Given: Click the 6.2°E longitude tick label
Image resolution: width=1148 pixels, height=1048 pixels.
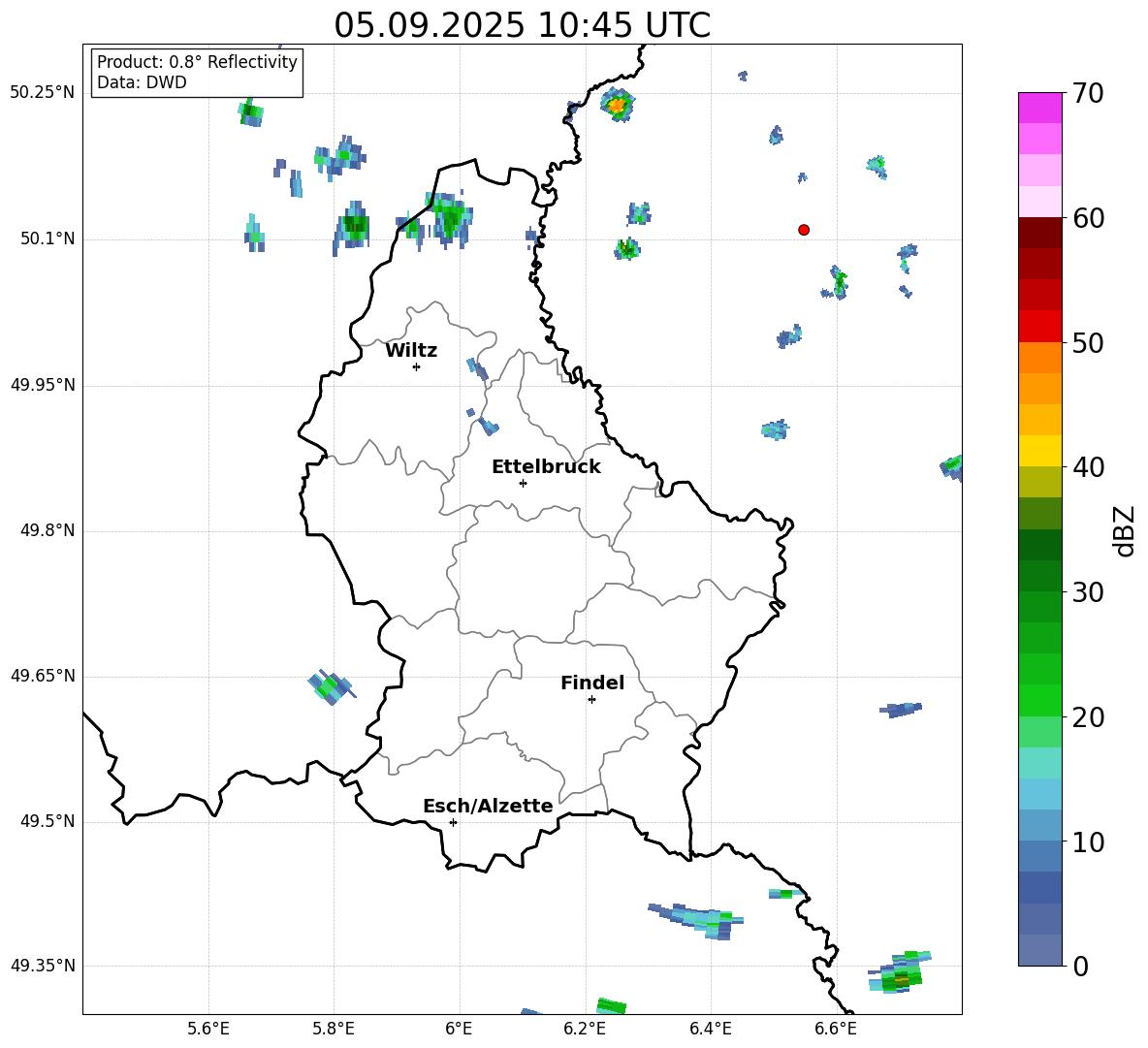Looking at the screenshot, I should 586,1029.
